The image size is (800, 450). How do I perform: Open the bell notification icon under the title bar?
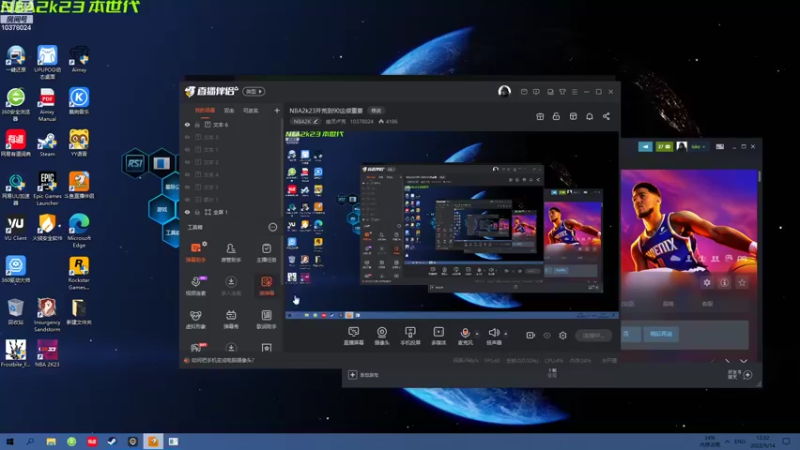589,116
